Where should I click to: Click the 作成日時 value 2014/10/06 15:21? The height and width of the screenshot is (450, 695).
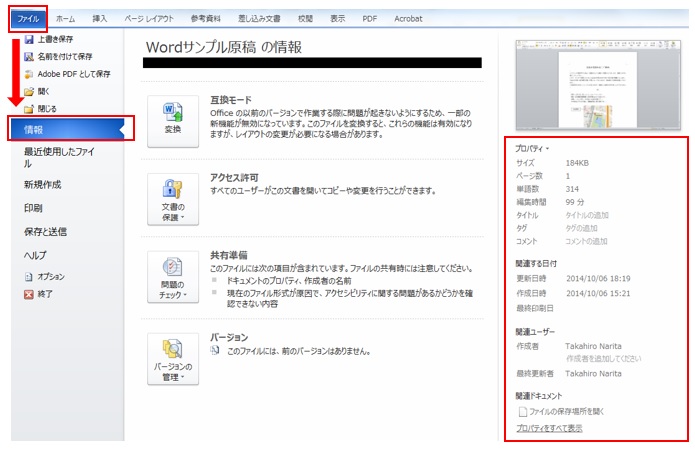[598, 293]
